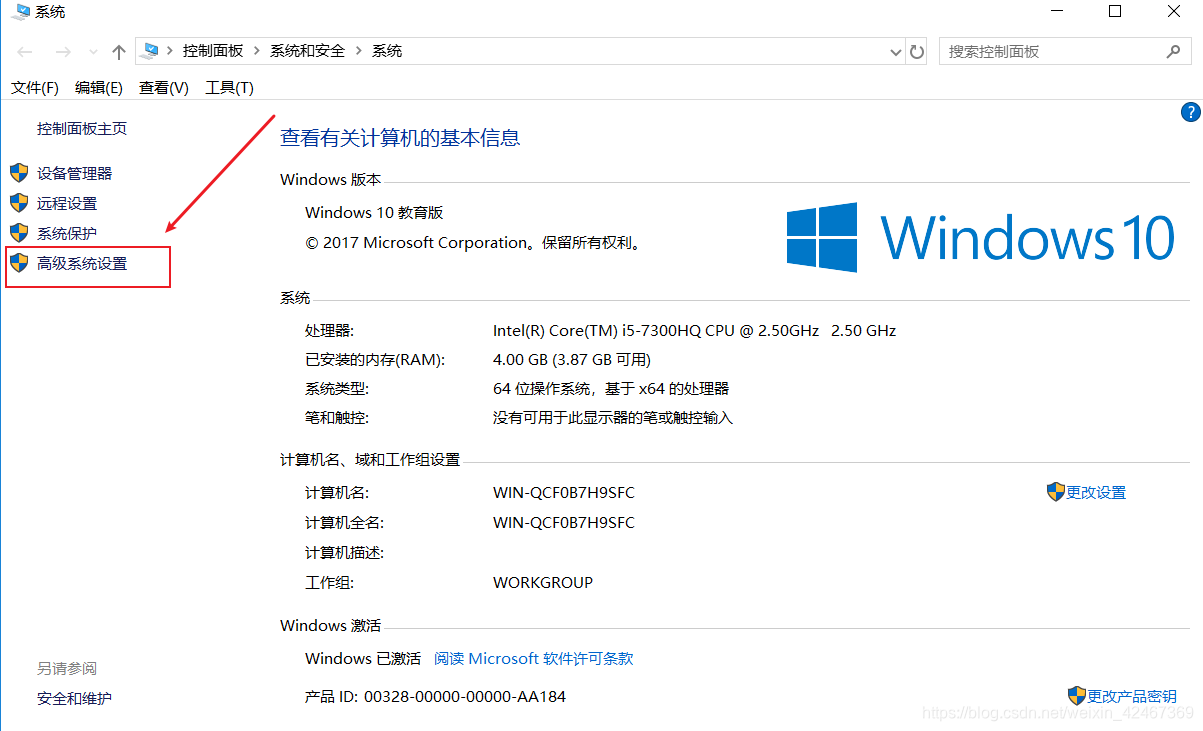Expand the chevron after 系统和安全 breadcrumb
This screenshot has width=1203, height=731.
click(x=359, y=51)
